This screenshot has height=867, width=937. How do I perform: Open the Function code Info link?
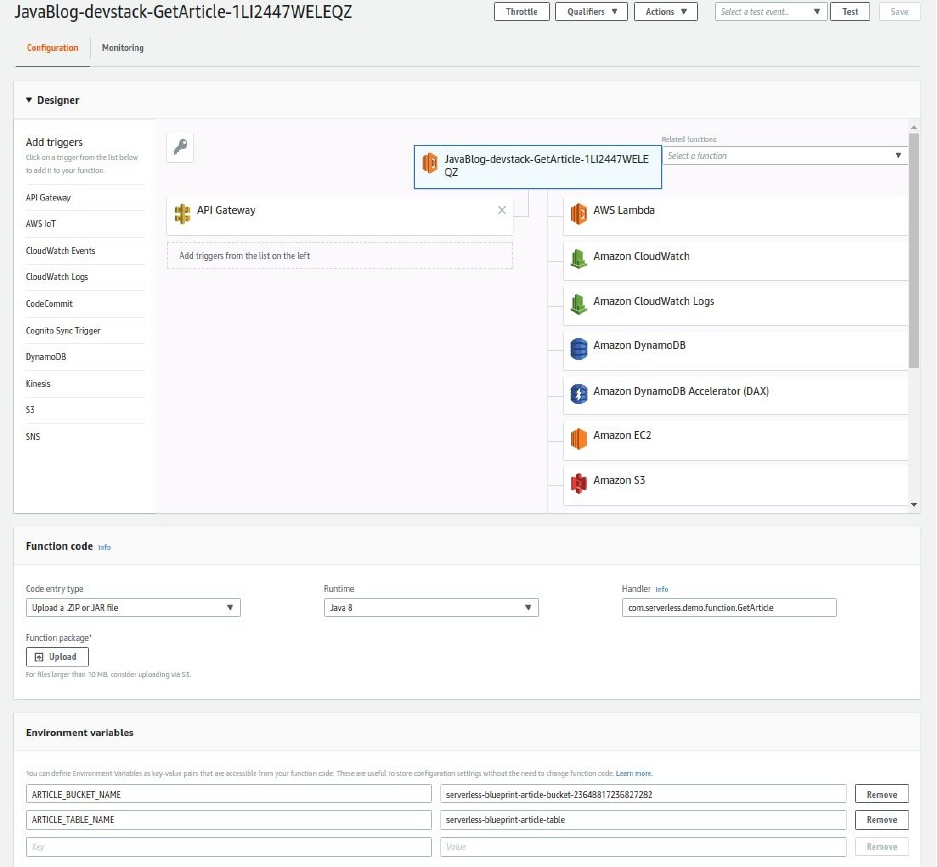[x=104, y=547]
